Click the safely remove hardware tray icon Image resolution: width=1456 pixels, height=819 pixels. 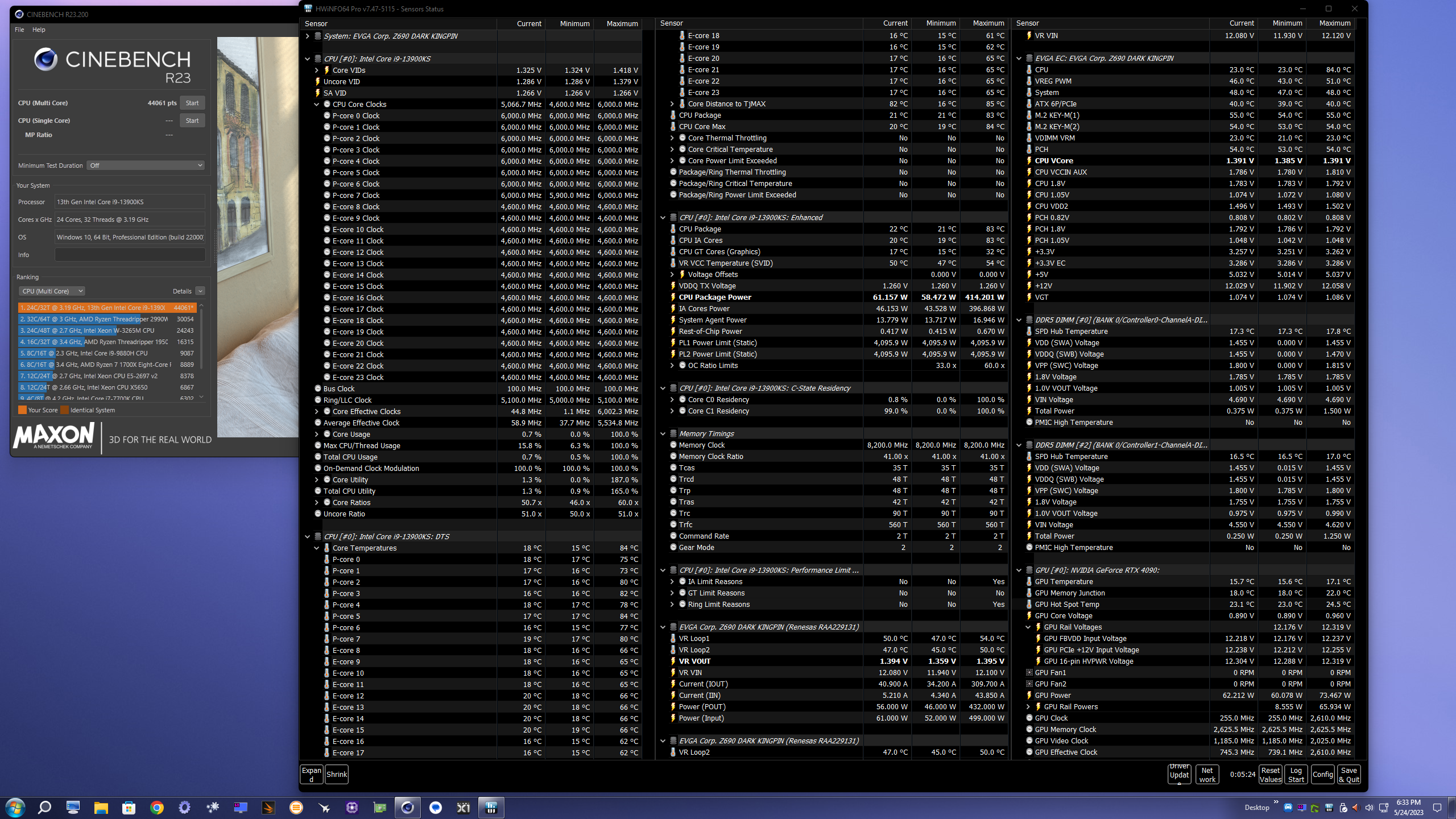coord(1343,808)
